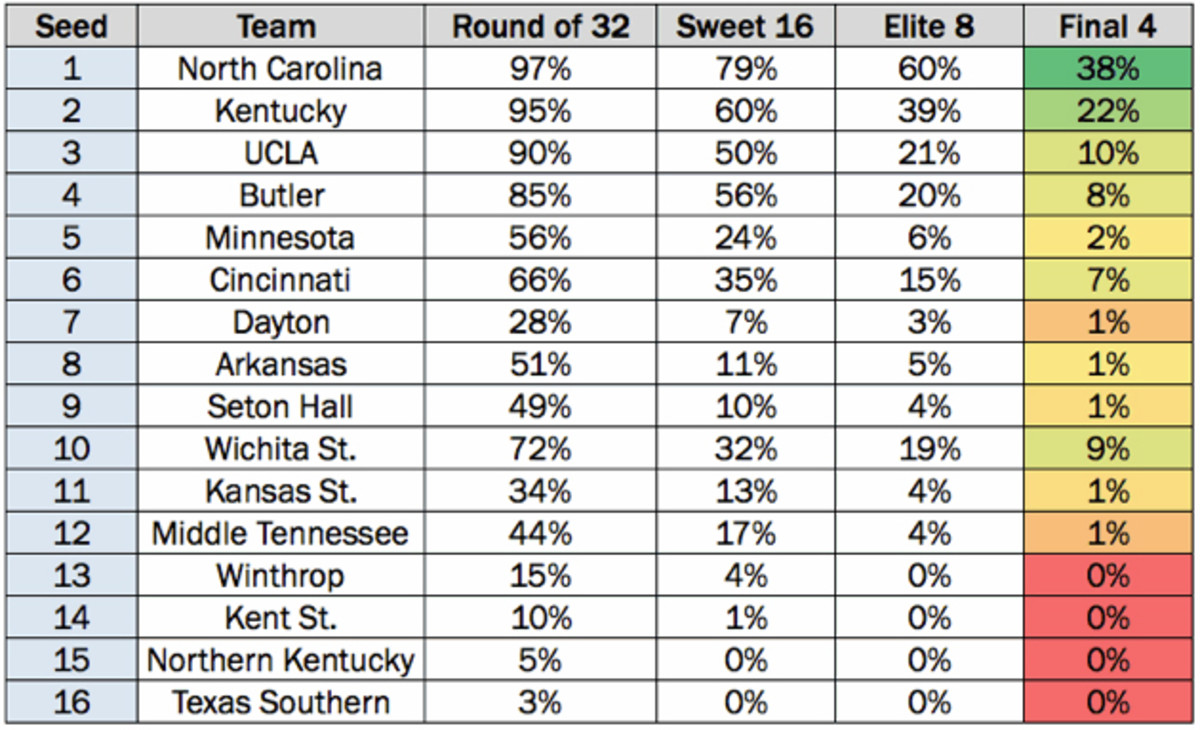This screenshot has height=730, width=1200.
Task: Select the Wichita St. team cell
Action: 280,449
